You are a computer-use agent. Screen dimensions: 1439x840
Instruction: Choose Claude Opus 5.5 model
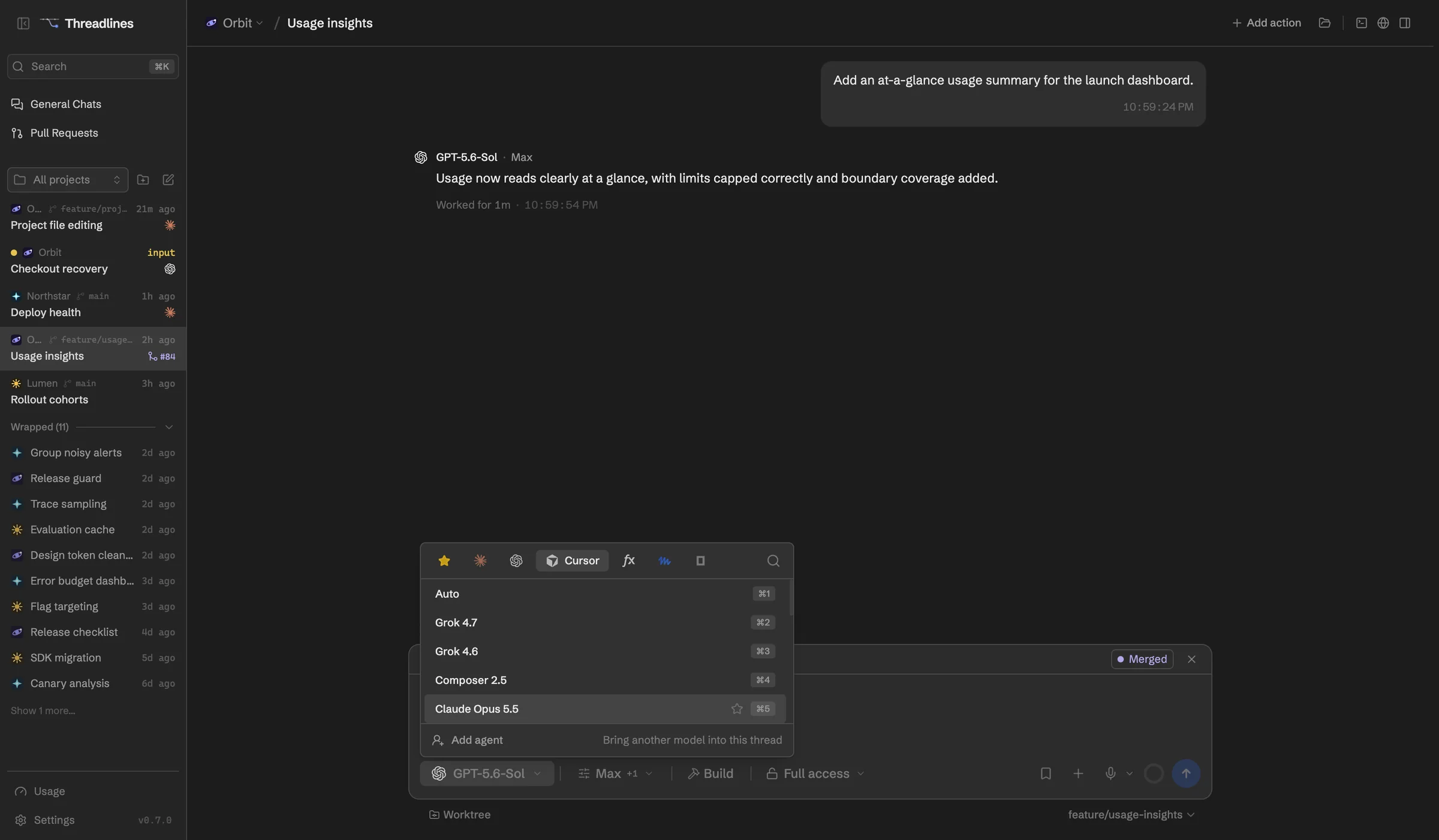tap(605, 709)
